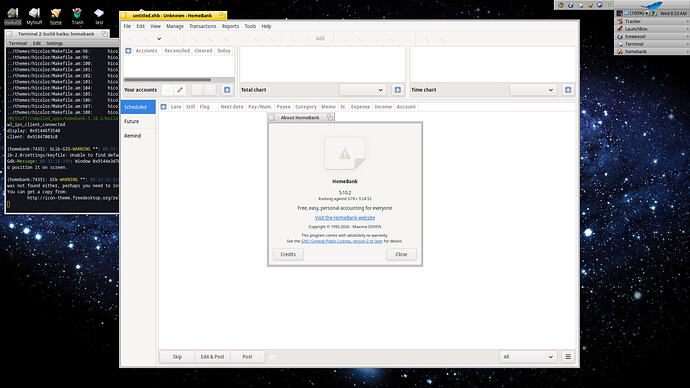This screenshot has width=690, height=388.
Task: Click the blue icon right of Your accounts buttons
Action: (227, 90)
